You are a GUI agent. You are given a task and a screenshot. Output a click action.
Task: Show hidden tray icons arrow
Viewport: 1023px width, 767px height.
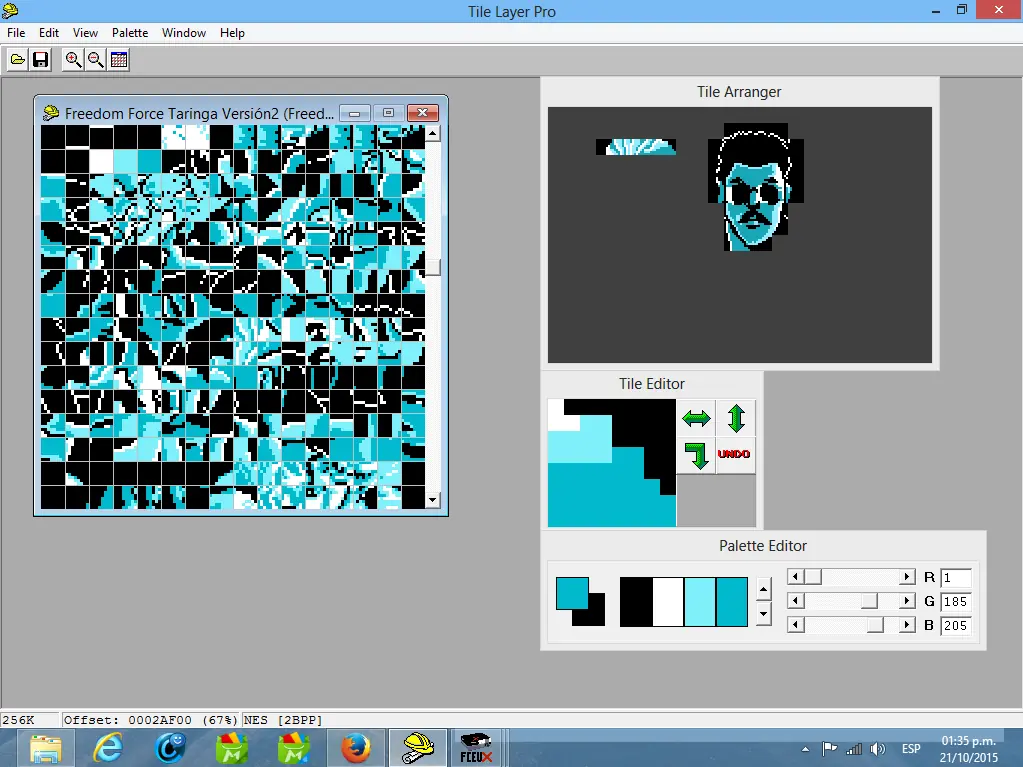806,749
